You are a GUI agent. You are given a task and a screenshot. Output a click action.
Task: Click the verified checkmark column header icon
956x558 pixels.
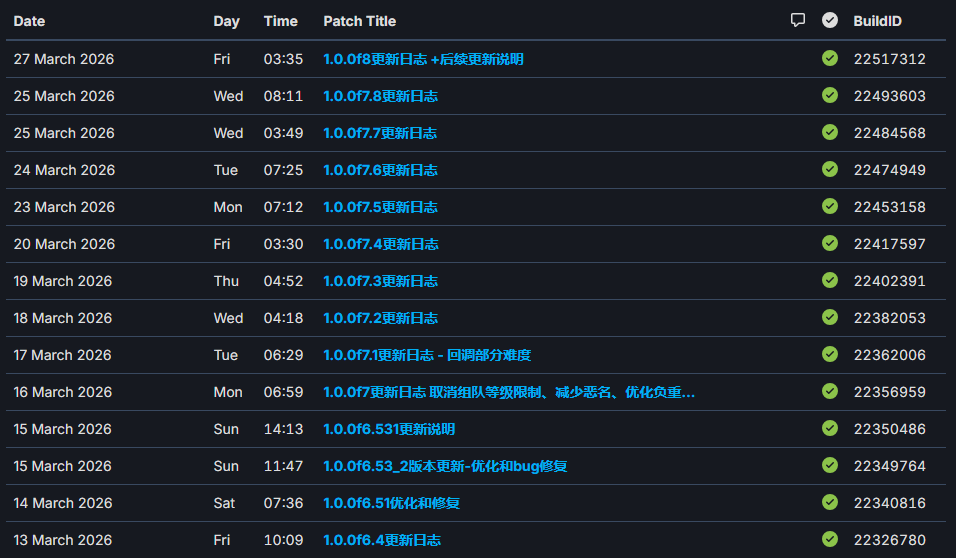point(829,20)
